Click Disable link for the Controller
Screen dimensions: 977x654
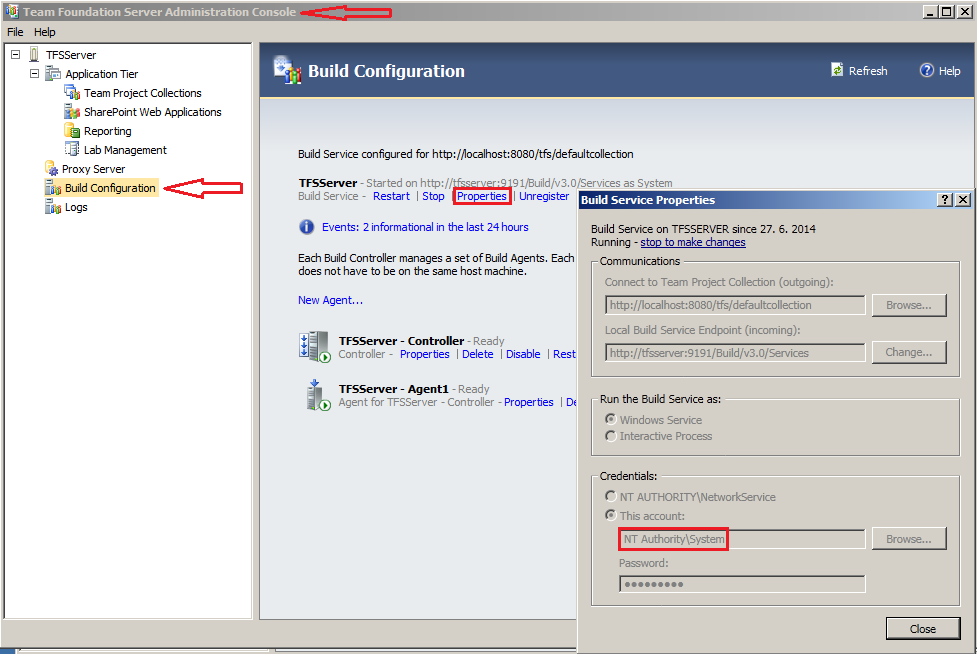pos(523,354)
